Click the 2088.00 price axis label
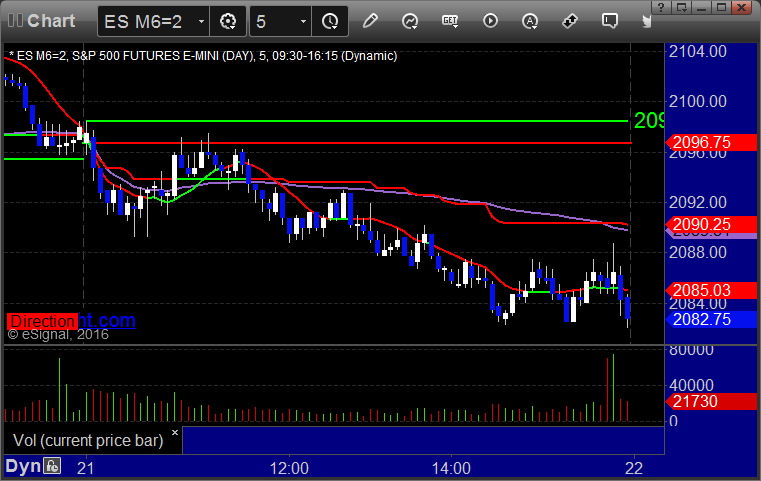 point(697,252)
